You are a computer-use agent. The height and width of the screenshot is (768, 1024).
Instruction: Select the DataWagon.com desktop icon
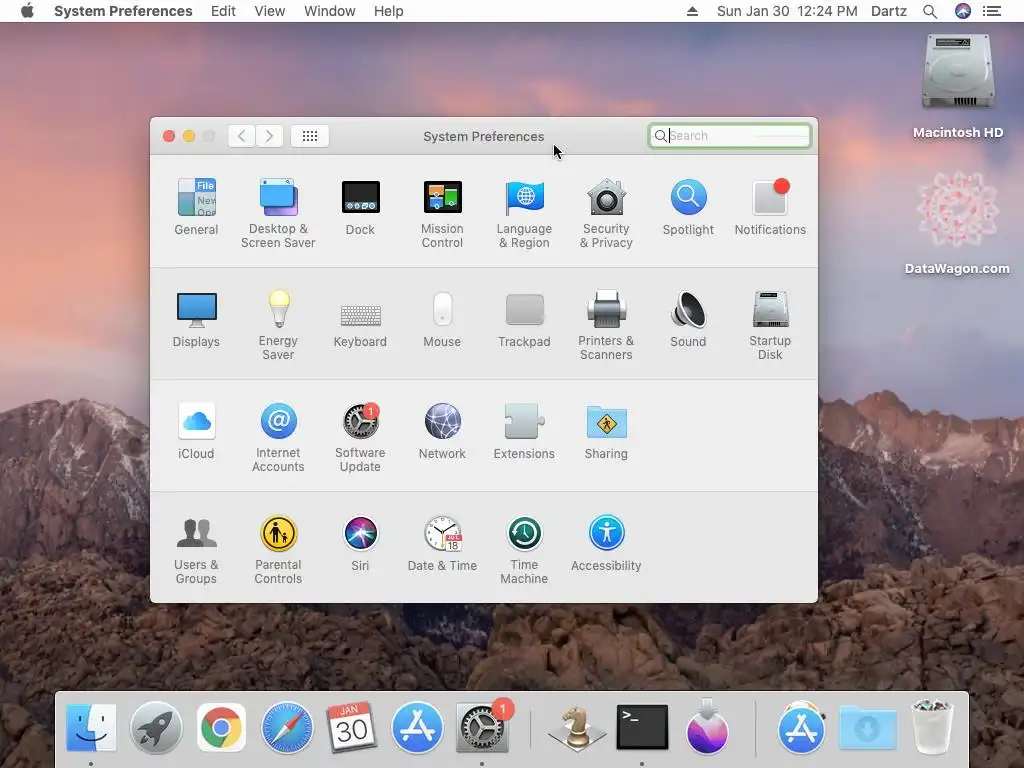(x=958, y=223)
